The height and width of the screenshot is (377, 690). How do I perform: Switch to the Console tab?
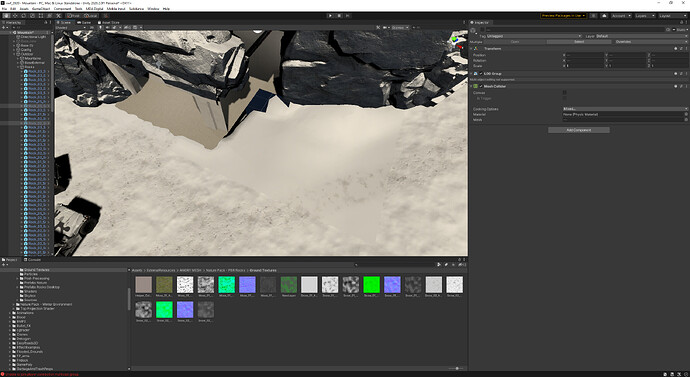[x=32, y=260]
